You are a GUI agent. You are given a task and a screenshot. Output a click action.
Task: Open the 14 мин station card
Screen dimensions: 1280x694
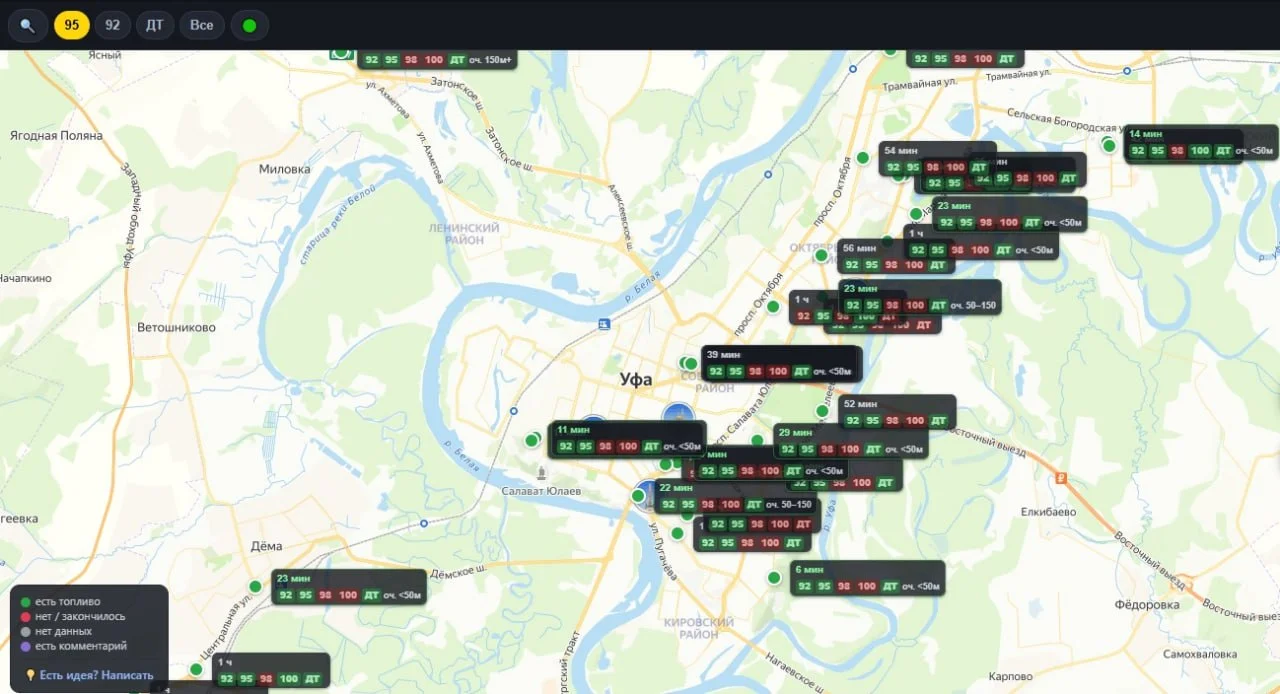click(1200, 144)
